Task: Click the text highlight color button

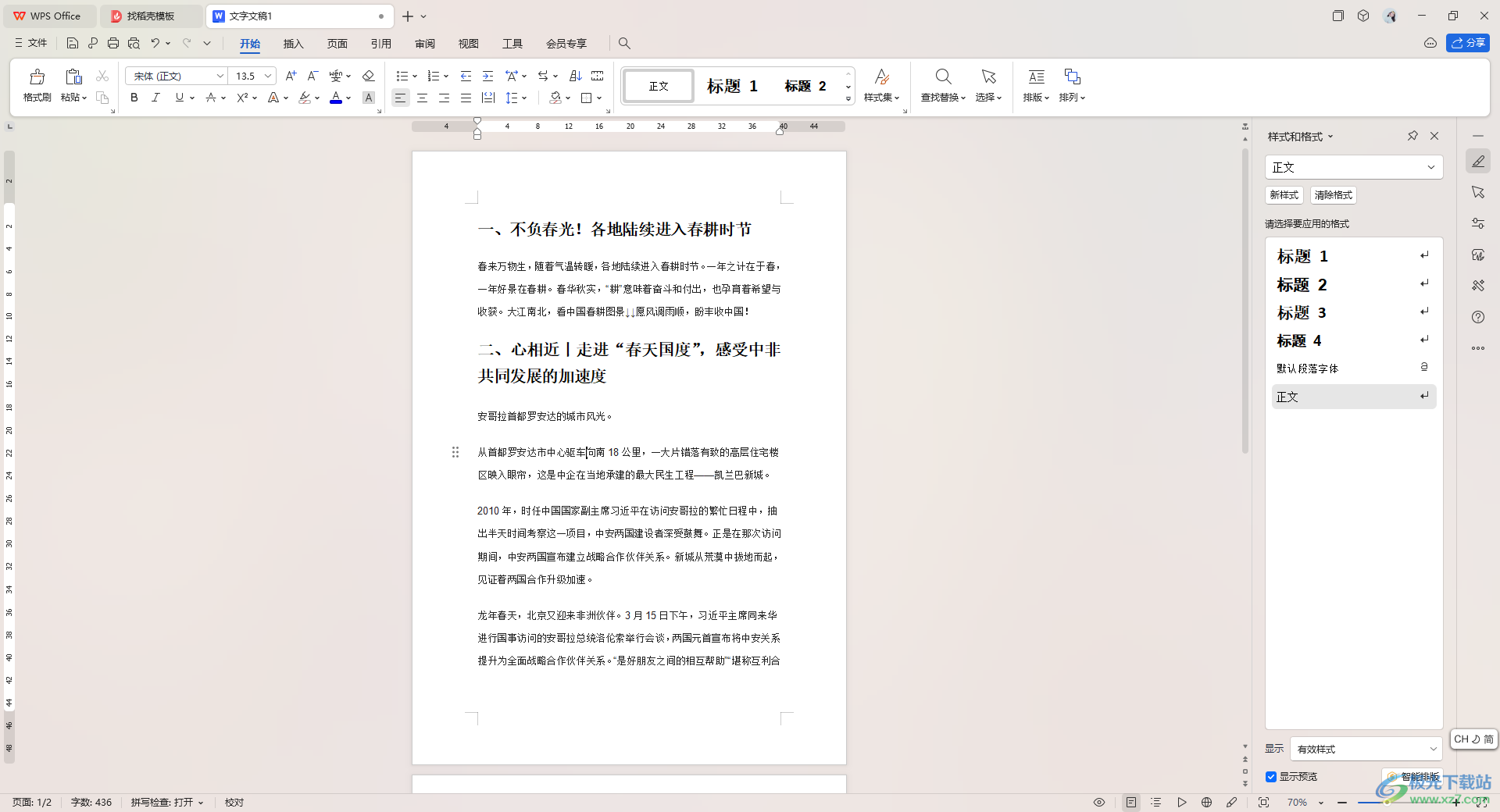Action: [x=305, y=98]
